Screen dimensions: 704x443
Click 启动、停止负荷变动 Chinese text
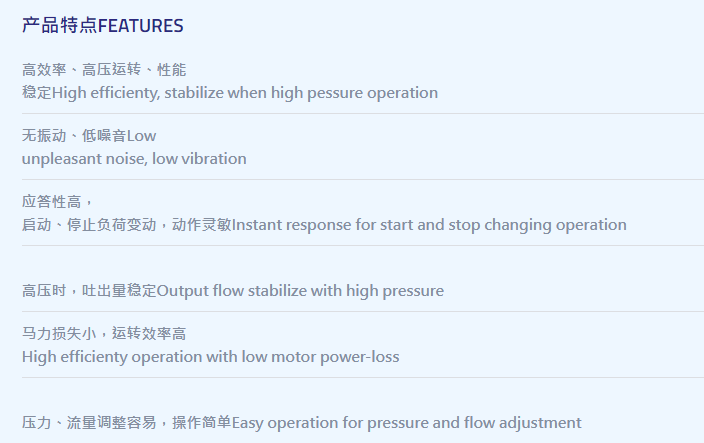click(x=89, y=225)
